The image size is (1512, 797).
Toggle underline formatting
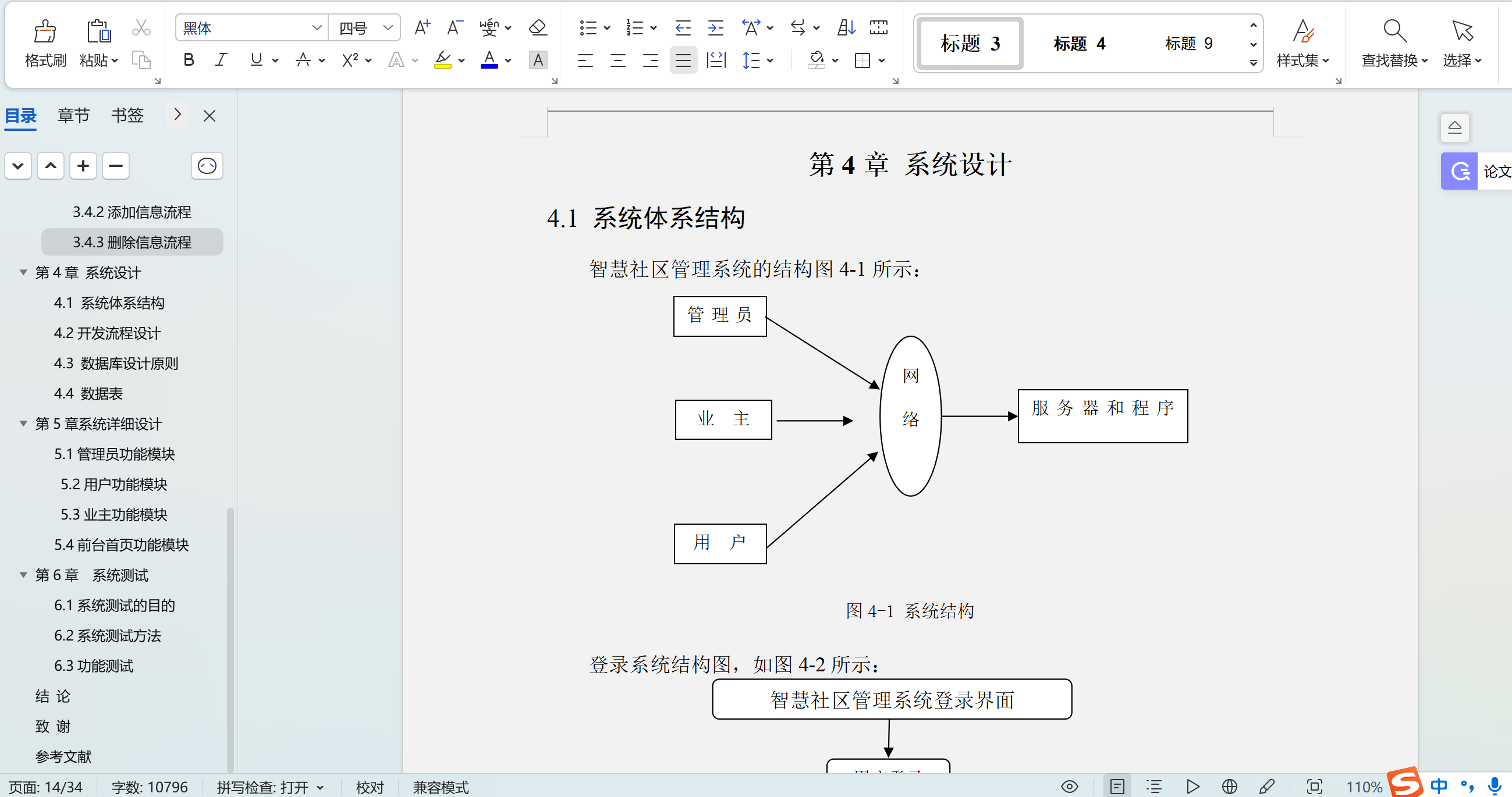click(255, 59)
